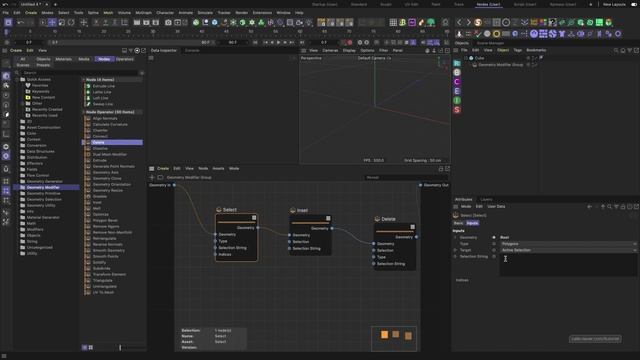Toggle the Select node preview square

tap(254, 218)
